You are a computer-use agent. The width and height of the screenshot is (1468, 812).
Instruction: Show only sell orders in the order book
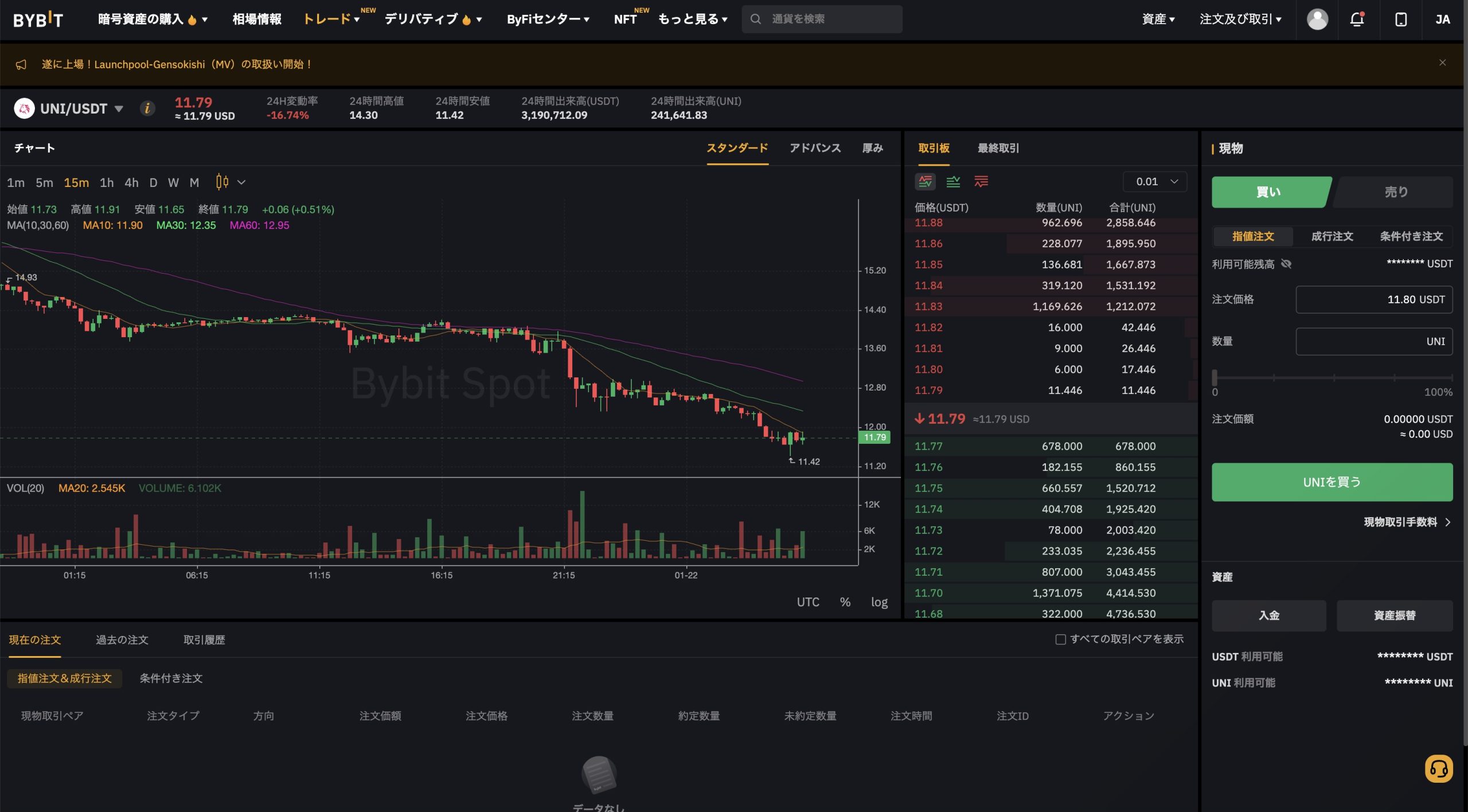(x=981, y=182)
